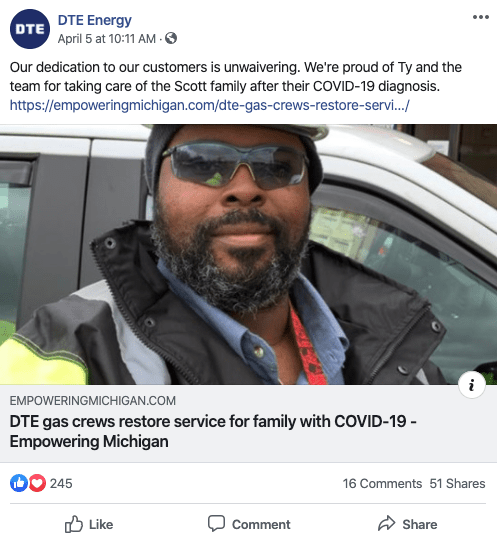Click the blue thumbs-up reaction icon
Screen dimensions: 497x542
(19, 483)
